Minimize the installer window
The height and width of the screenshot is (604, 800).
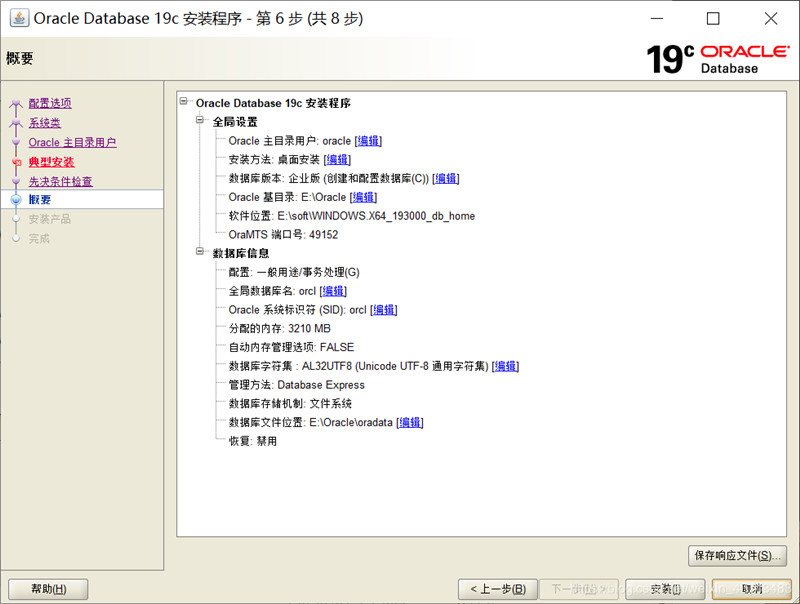click(x=657, y=18)
